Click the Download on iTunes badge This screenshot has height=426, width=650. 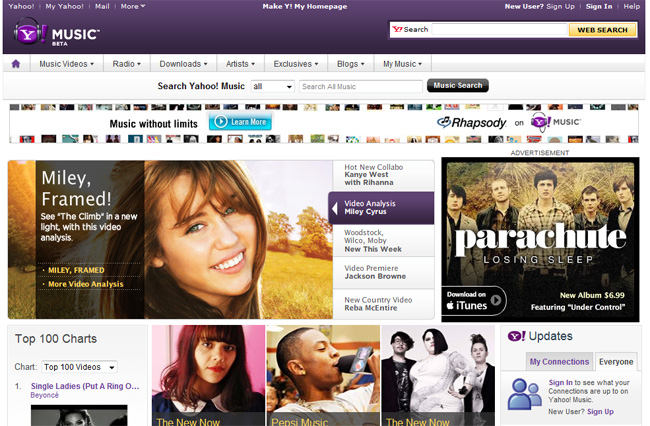pyautogui.click(x=473, y=300)
